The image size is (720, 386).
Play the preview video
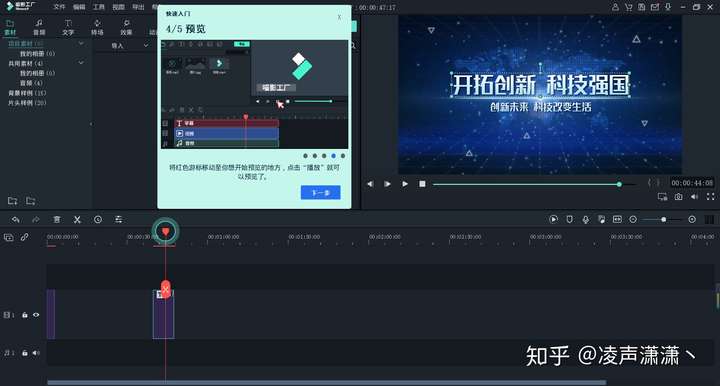[x=405, y=184]
